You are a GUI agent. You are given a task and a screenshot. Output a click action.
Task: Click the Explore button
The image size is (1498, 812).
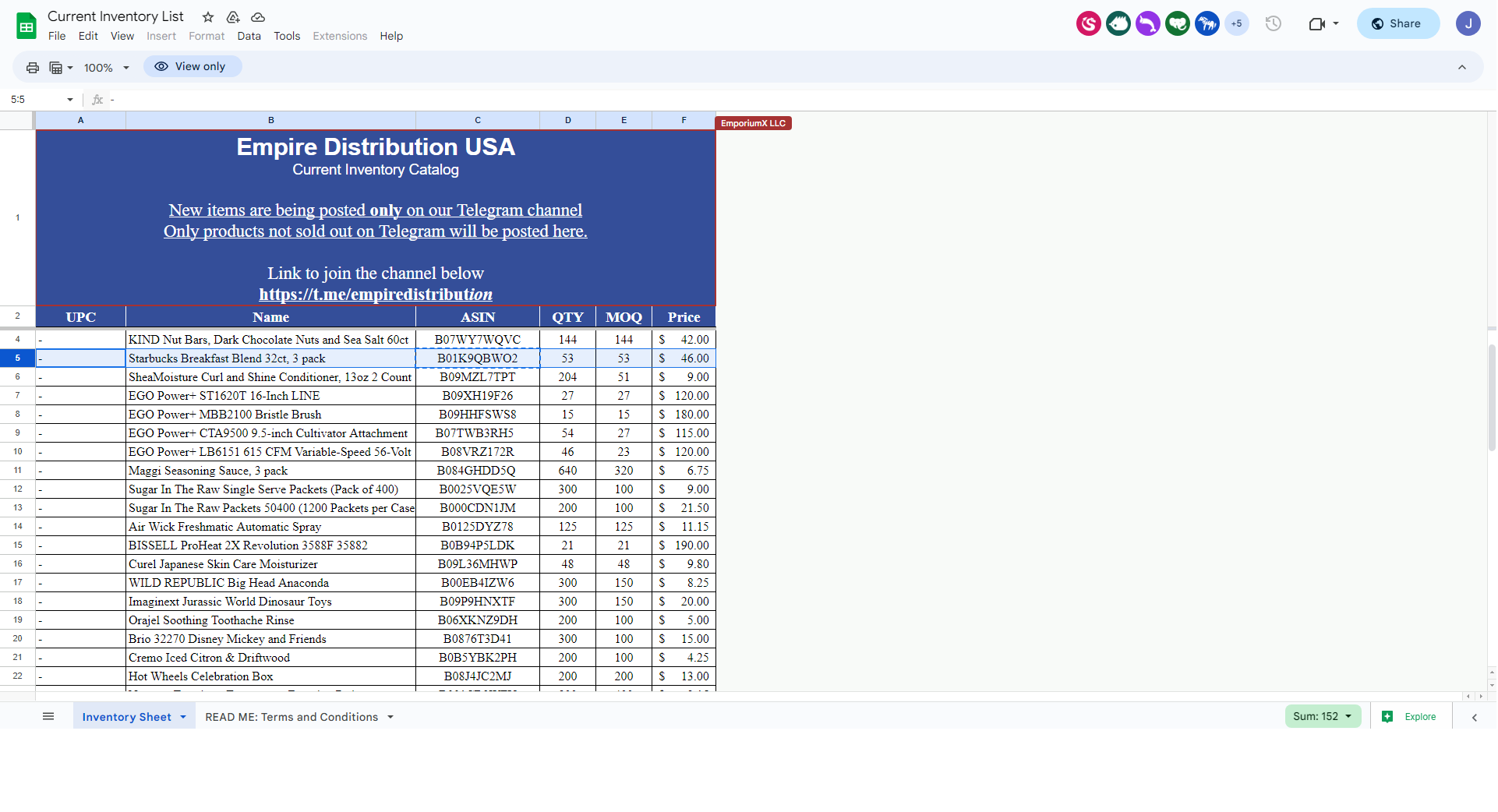click(1409, 717)
